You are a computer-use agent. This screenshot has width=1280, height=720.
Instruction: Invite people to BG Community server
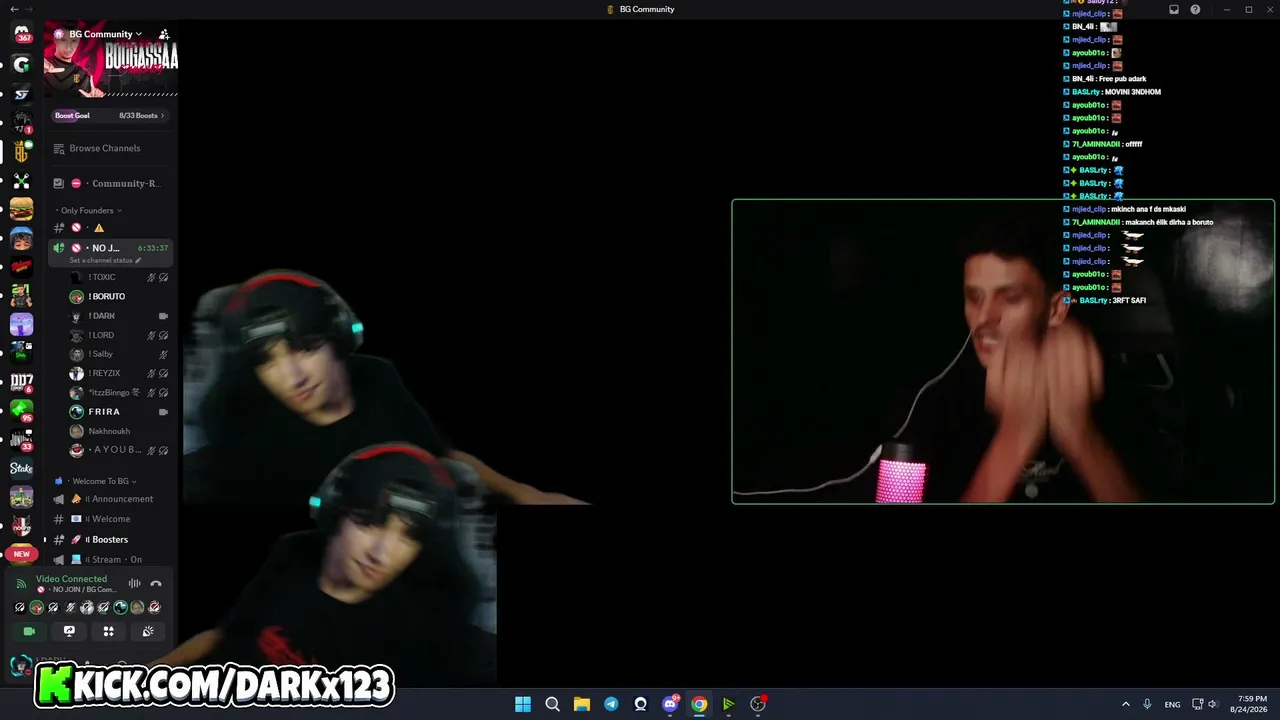(164, 34)
